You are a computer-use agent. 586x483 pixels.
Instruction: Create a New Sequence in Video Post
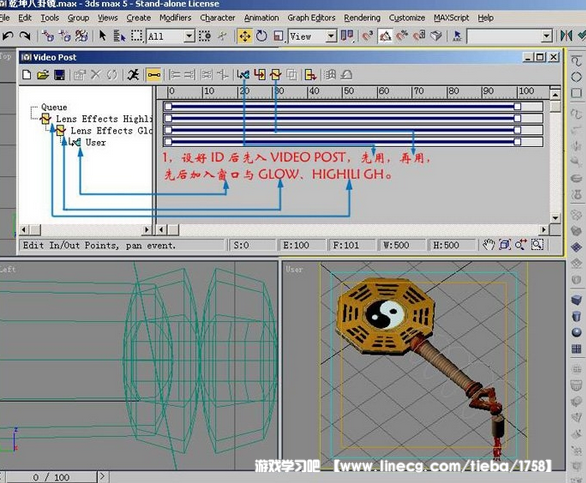tap(27, 75)
